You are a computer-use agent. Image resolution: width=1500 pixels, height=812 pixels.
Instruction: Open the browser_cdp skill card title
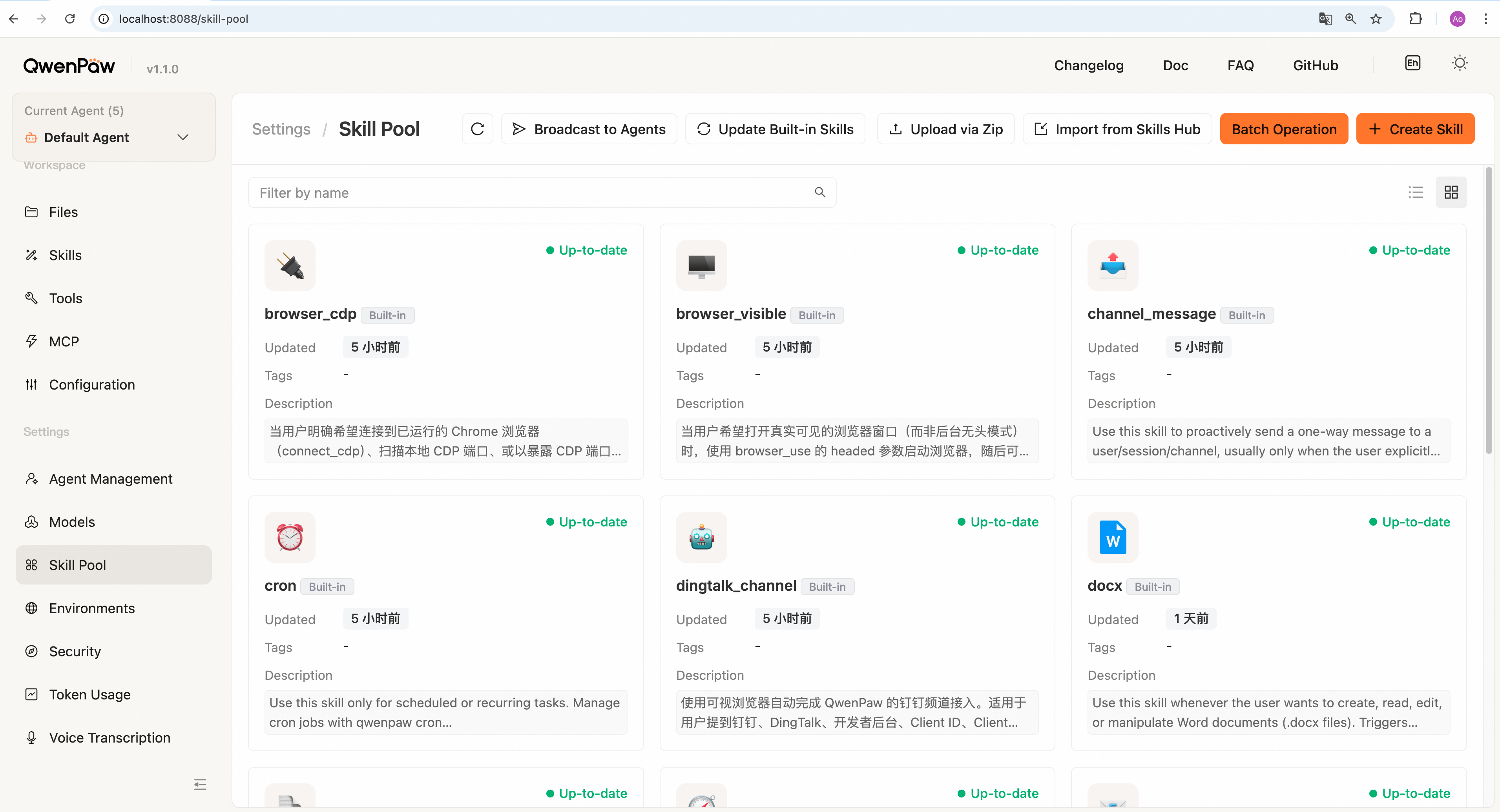(x=310, y=314)
